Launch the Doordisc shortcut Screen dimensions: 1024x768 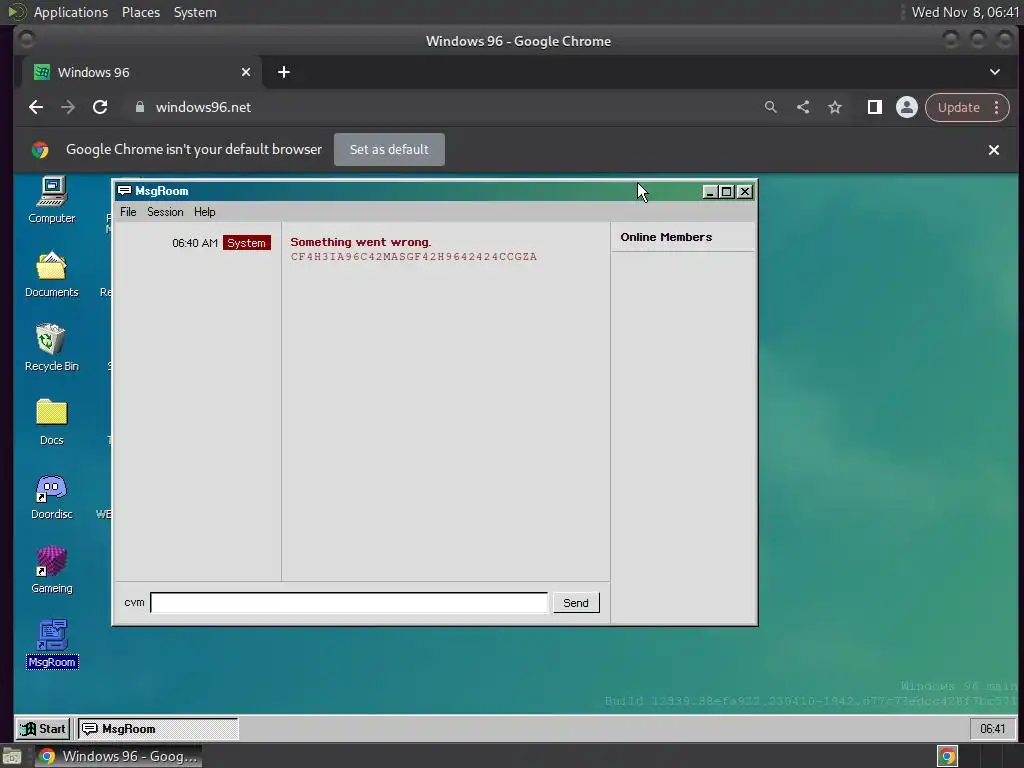[x=52, y=496]
